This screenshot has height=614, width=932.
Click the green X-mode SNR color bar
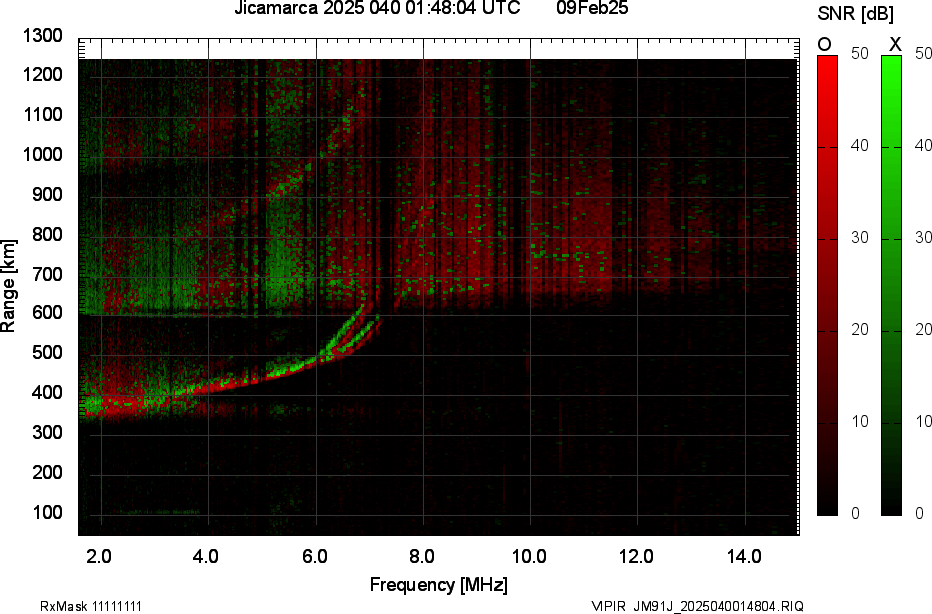(891, 285)
